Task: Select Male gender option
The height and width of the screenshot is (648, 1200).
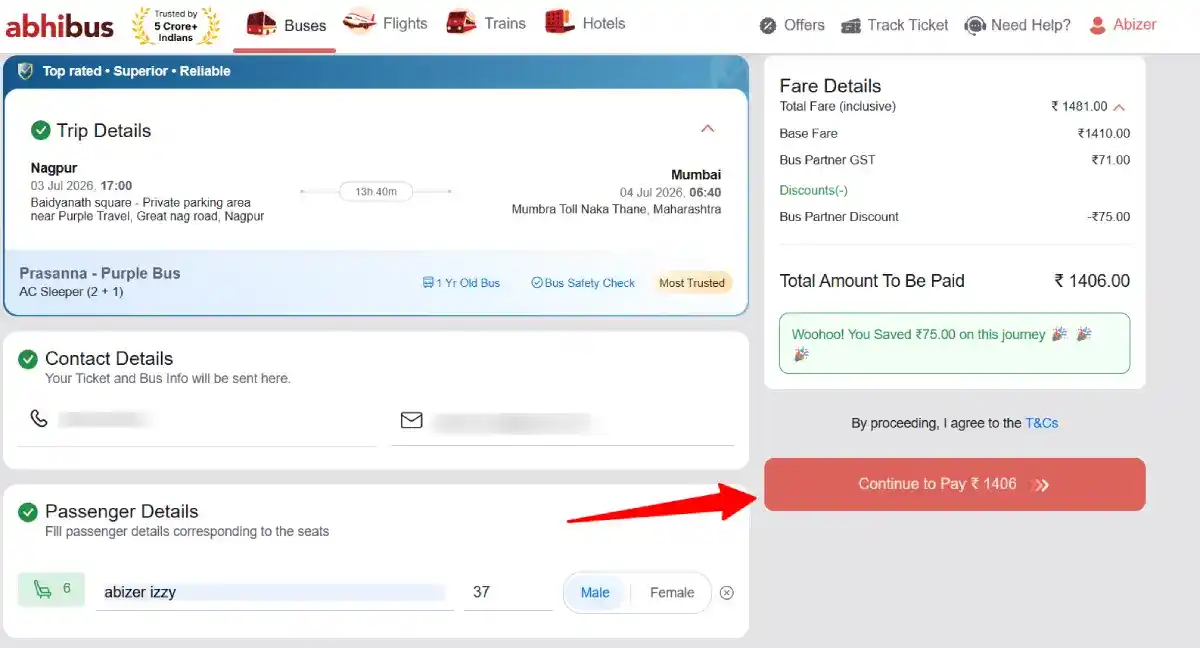Action: pos(595,593)
